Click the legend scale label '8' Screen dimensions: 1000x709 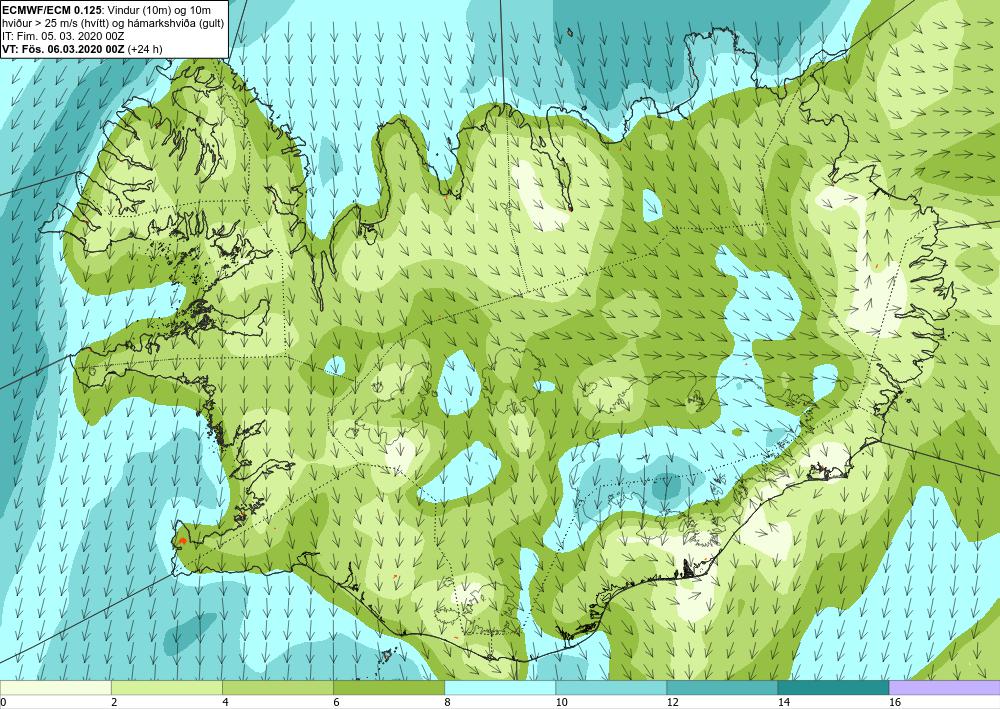[x=447, y=703]
